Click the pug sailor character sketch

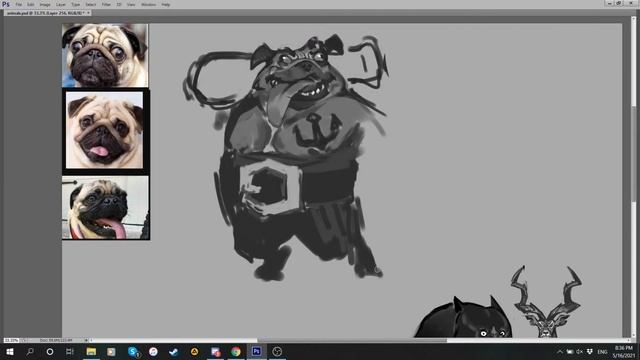click(x=286, y=157)
